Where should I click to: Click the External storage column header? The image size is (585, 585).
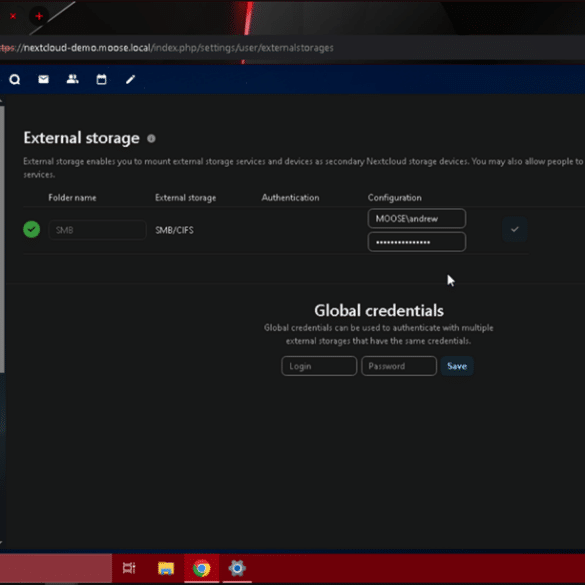tap(185, 198)
